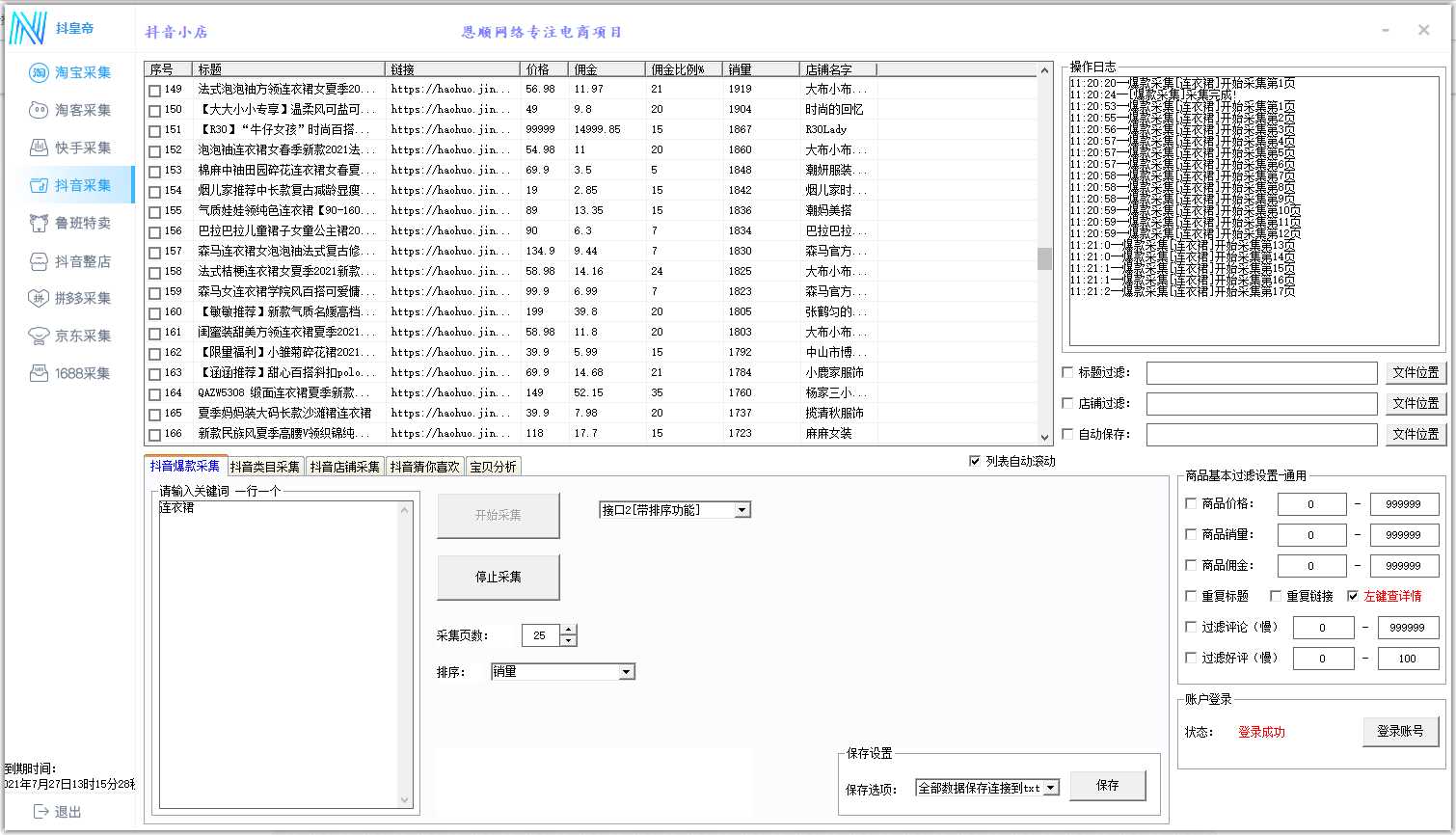Check the box for row 160

point(154,313)
